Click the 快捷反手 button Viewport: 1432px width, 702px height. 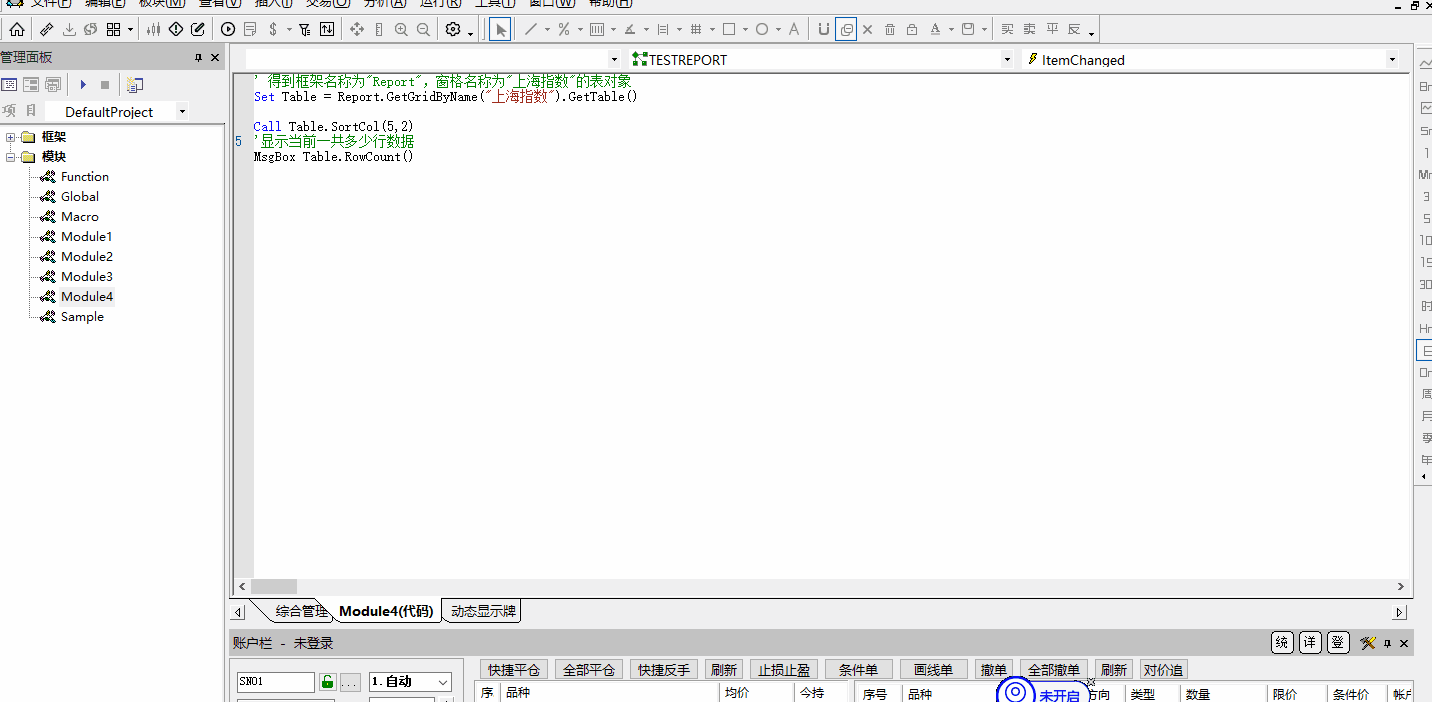664,670
